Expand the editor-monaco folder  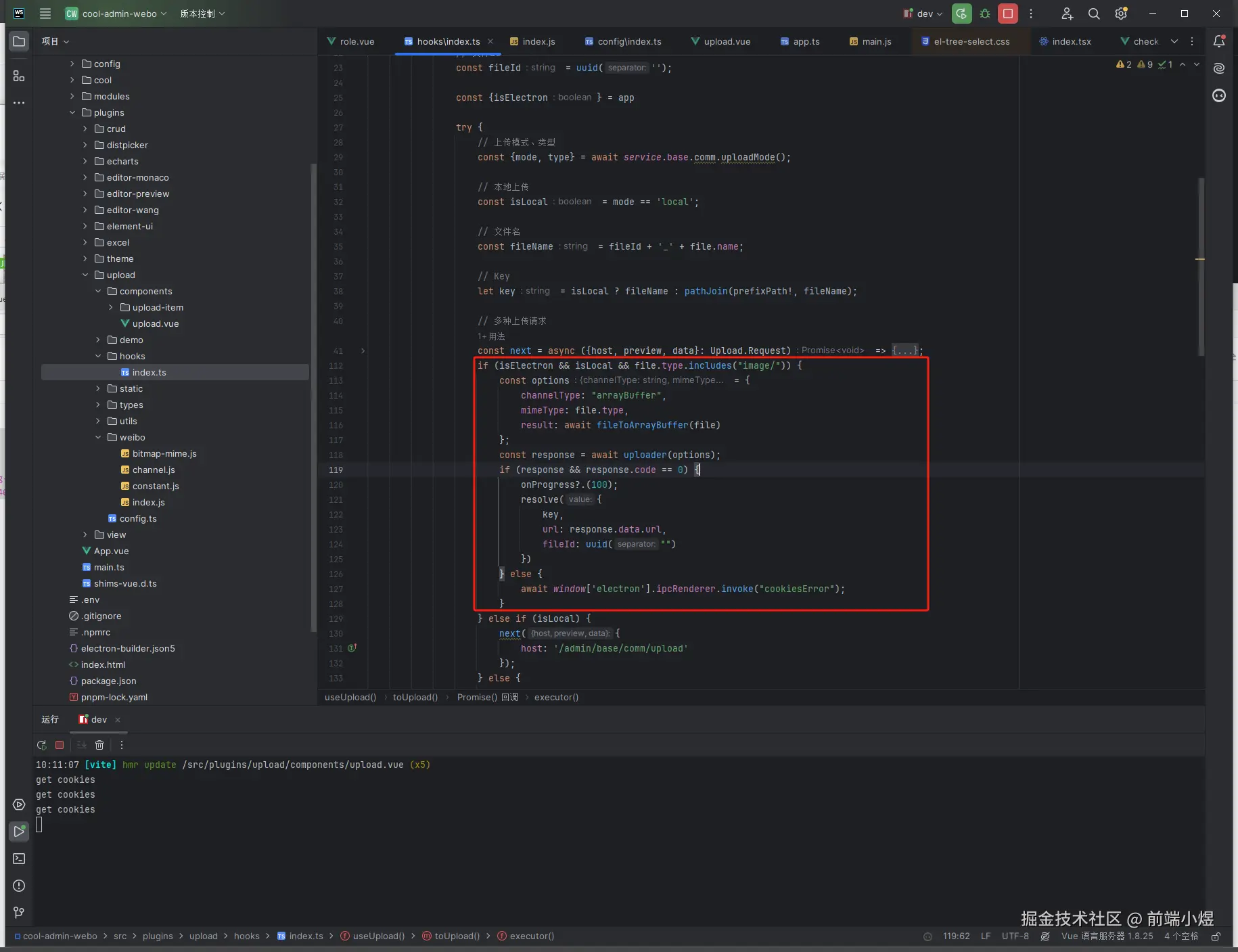(85, 177)
